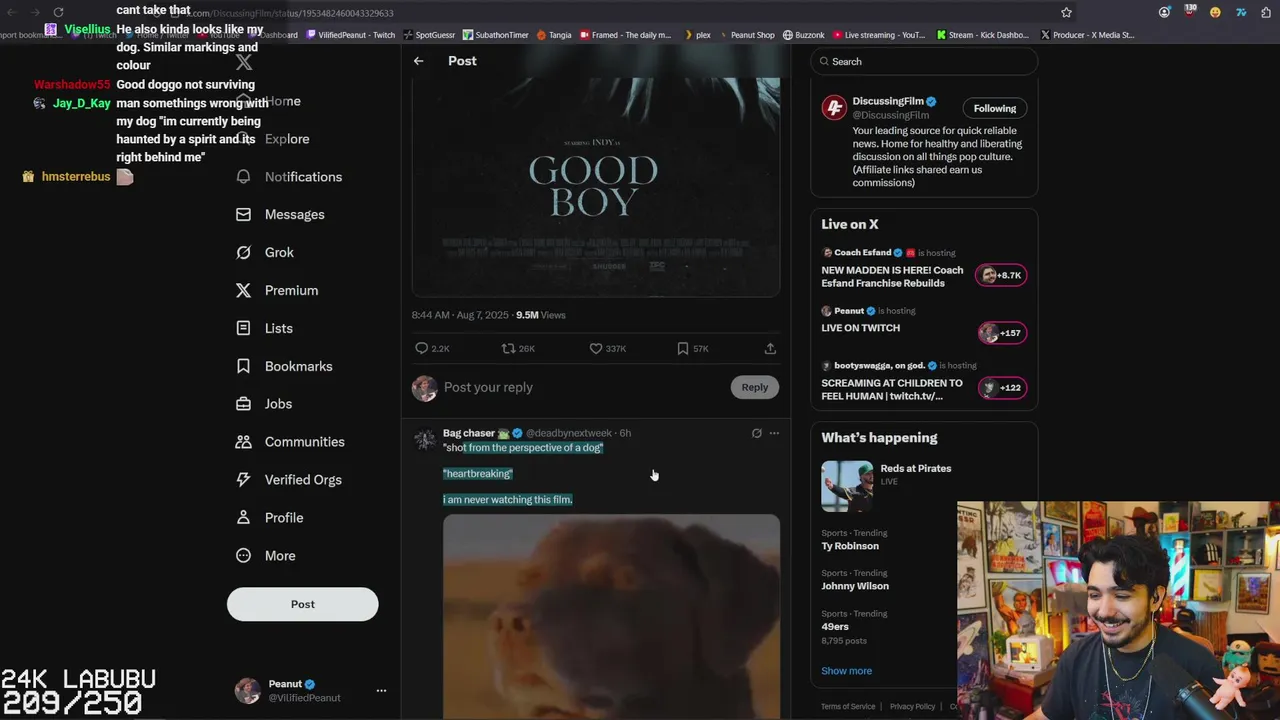The width and height of the screenshot is (1280, 720).
Task: Open the dog image in Bag chaser's reply
Action: click(611, 616)
